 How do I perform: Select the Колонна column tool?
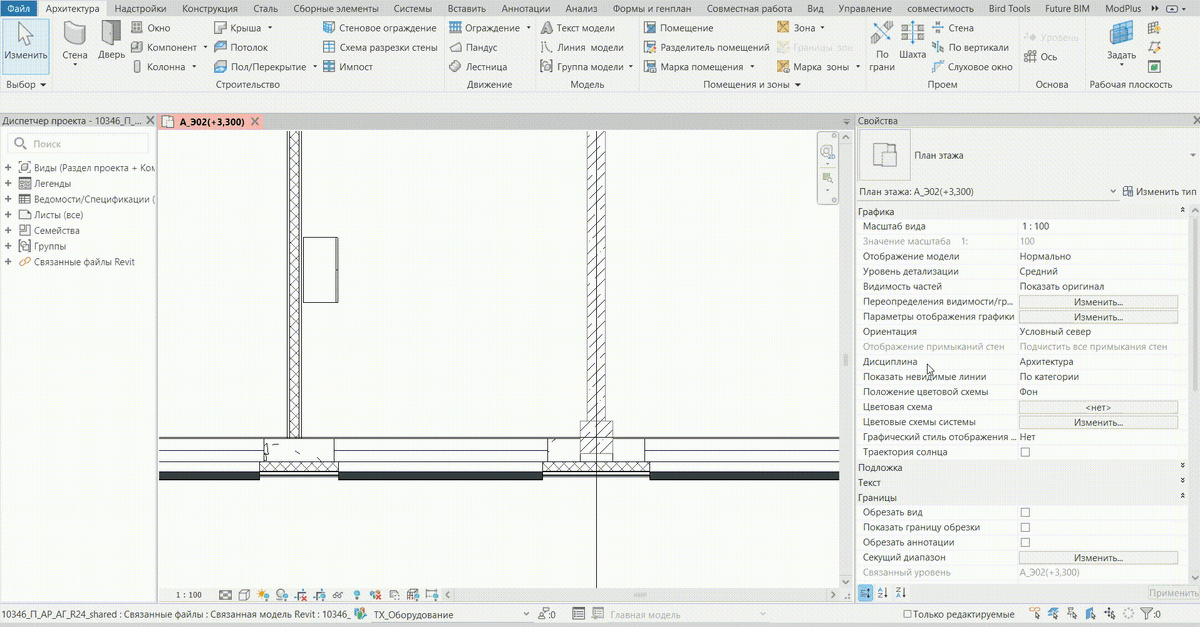pyautogui.click(x=159, y=67)
